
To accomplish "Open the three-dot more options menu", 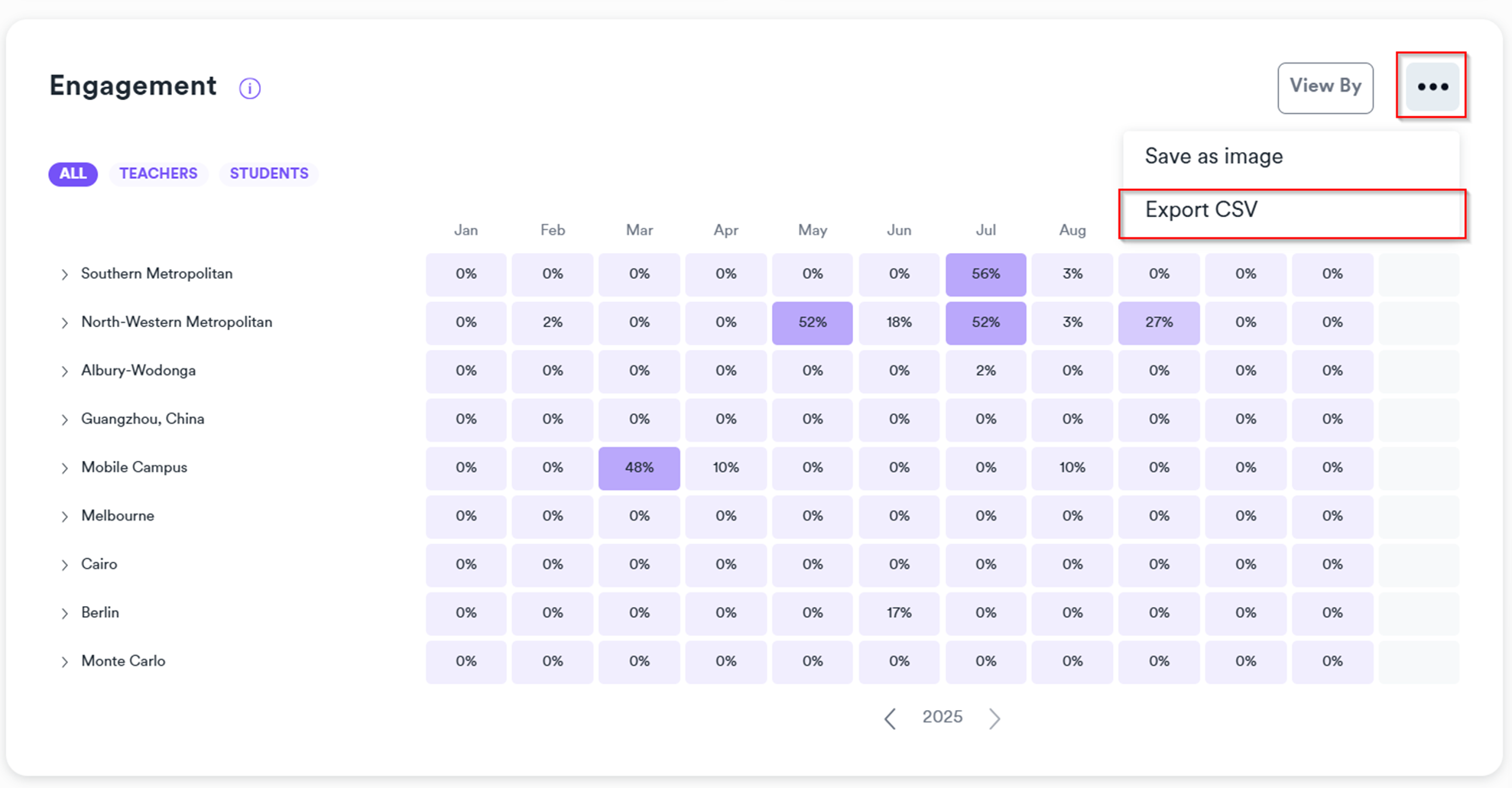I will (1432, 87).
